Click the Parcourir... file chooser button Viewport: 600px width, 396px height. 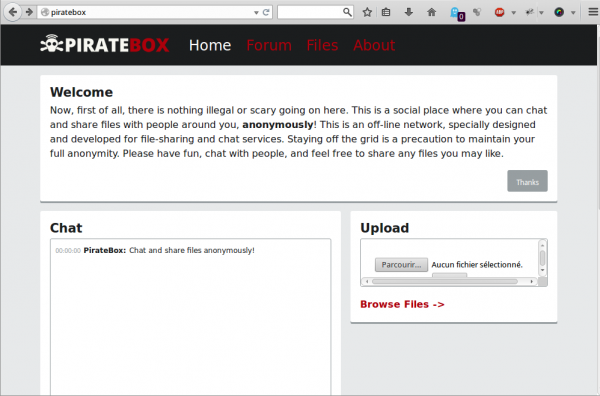tap(401, 265)
